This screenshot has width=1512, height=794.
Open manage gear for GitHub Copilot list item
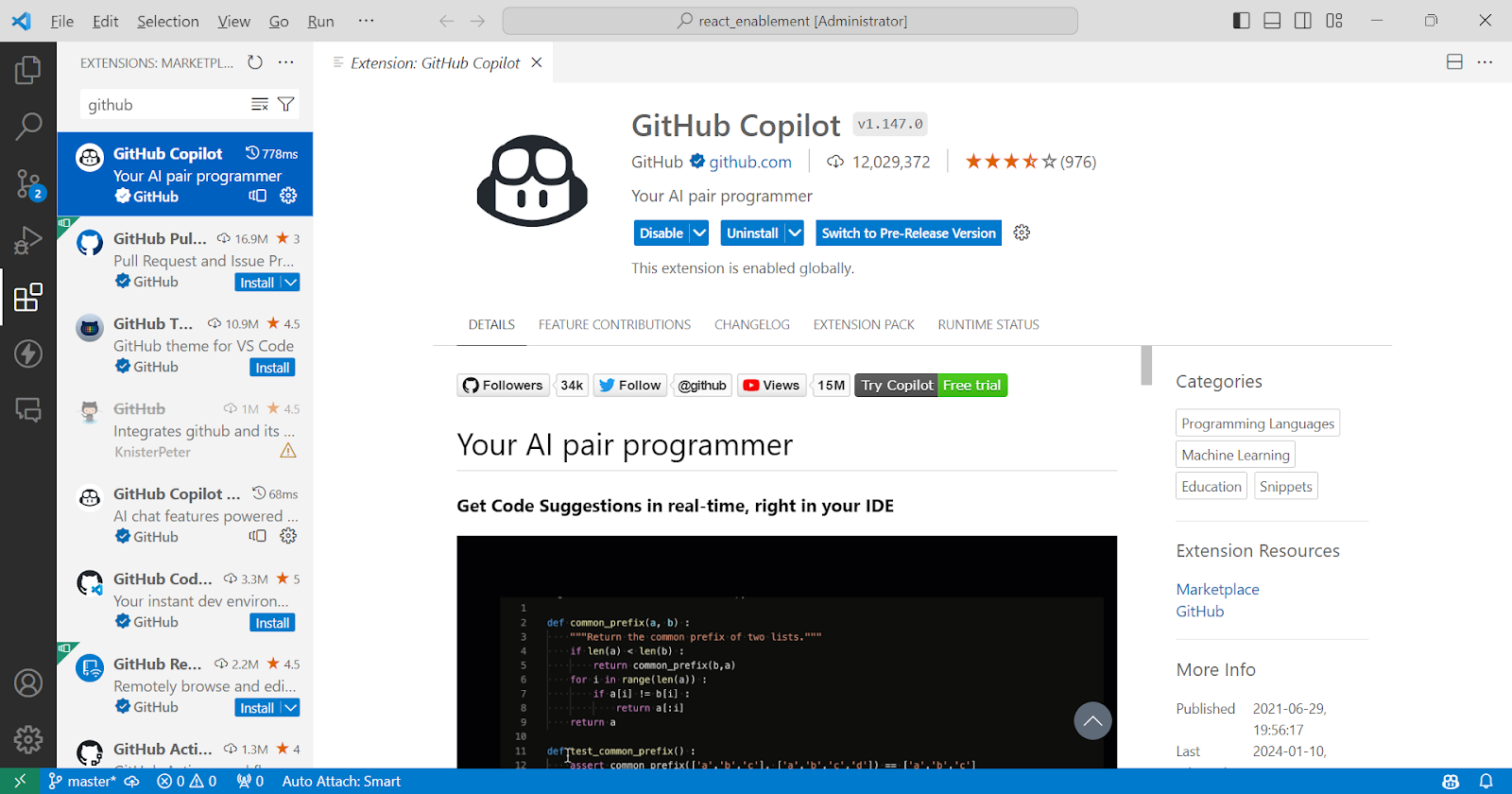[288, 196]
